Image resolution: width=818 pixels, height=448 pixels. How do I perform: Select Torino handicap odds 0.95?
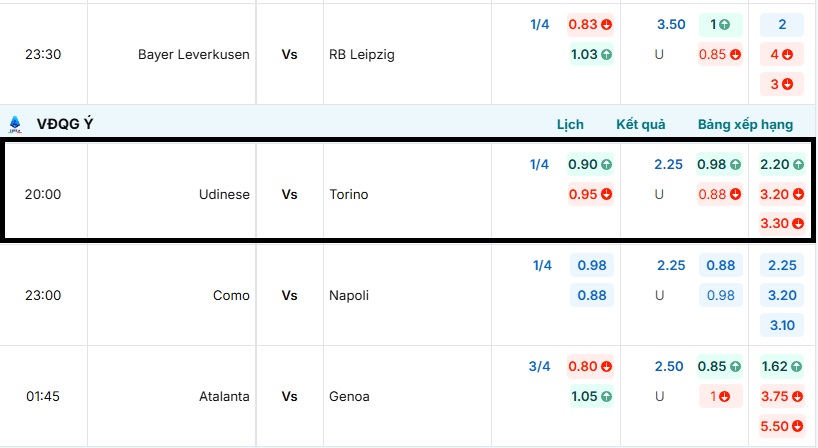point(590,194)
